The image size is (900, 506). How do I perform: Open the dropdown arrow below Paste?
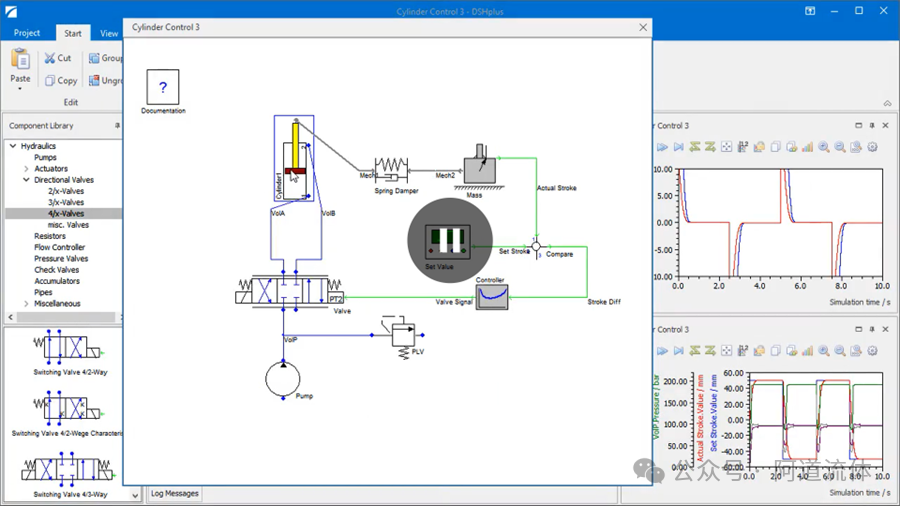(x=20, y=89)
